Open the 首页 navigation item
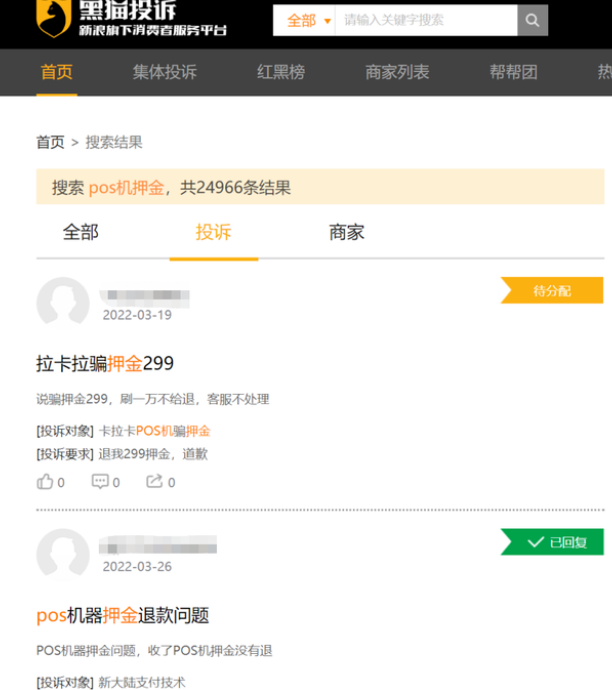Image resolution: width=612 pixels, height=690 pixels. point(57,72)
